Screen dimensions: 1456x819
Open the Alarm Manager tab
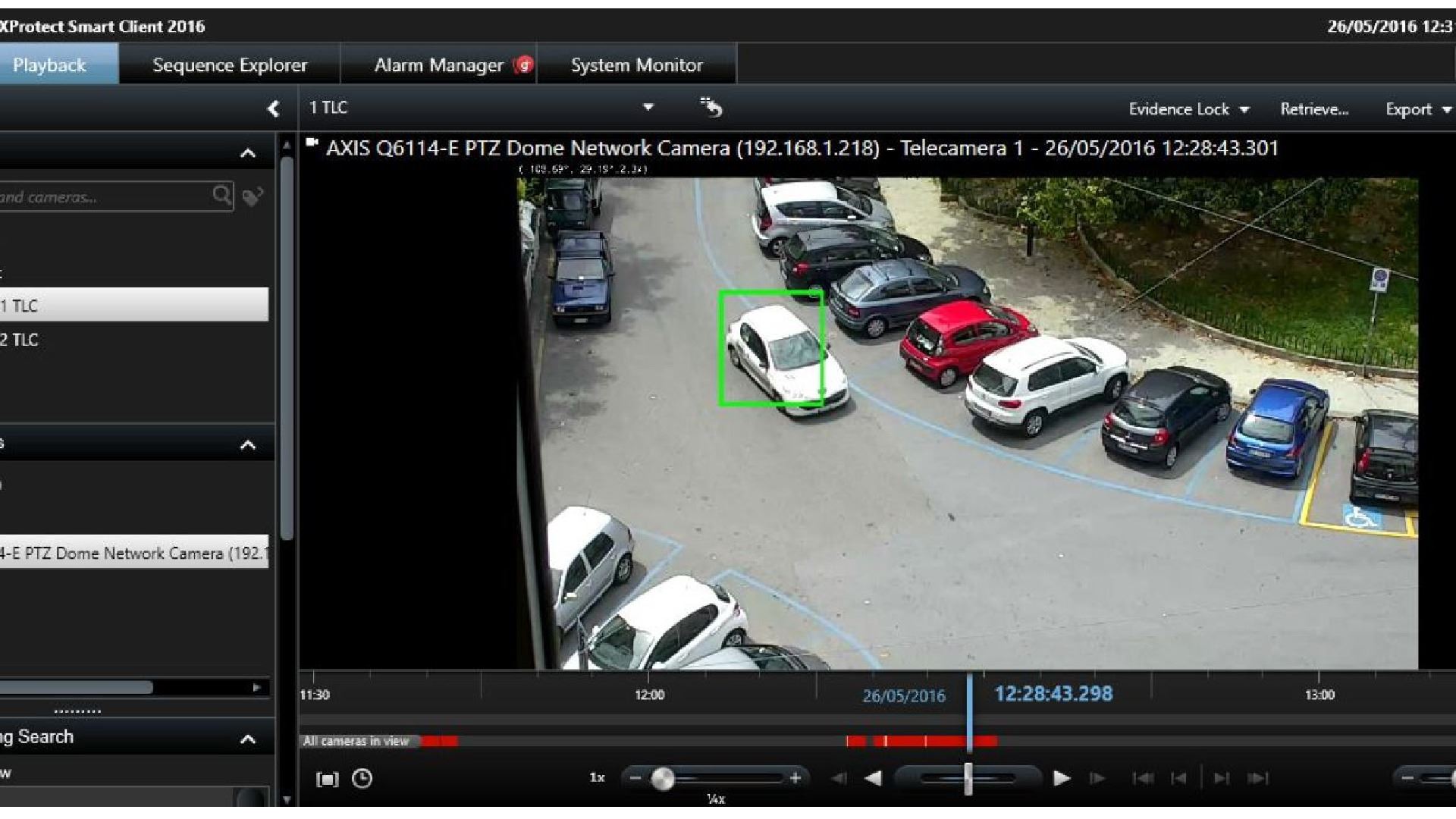click(439, 64)
